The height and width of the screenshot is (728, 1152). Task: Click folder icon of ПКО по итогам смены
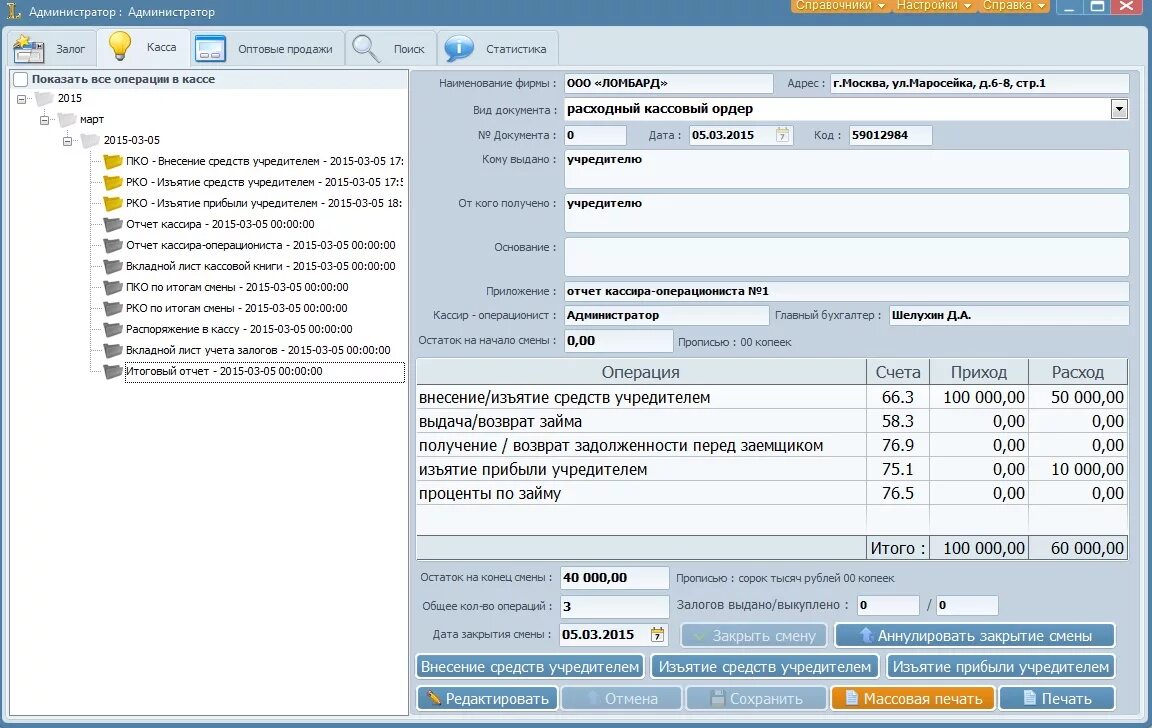click(x=112, y=287)
